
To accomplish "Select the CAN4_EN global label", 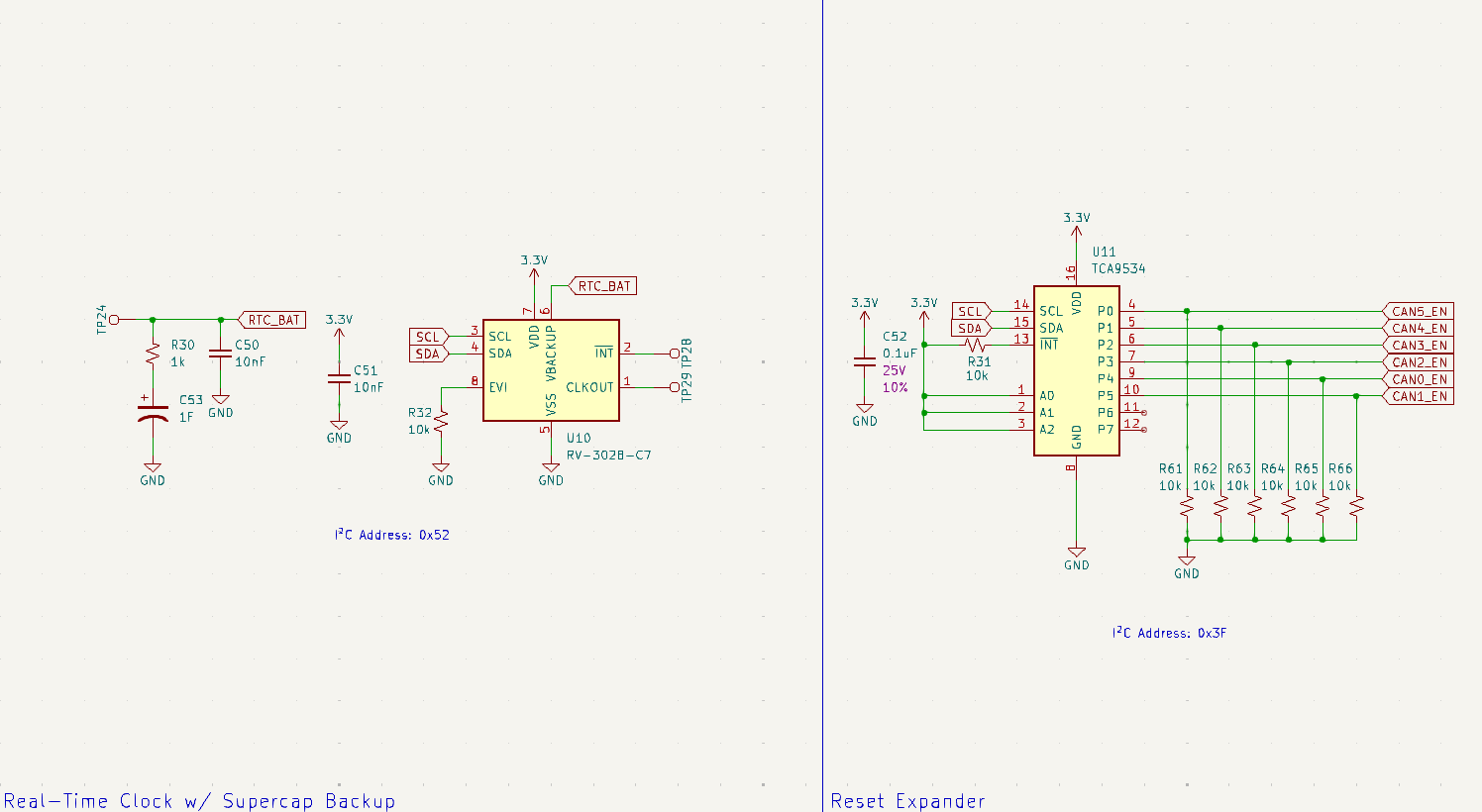I will point(1419,328).
